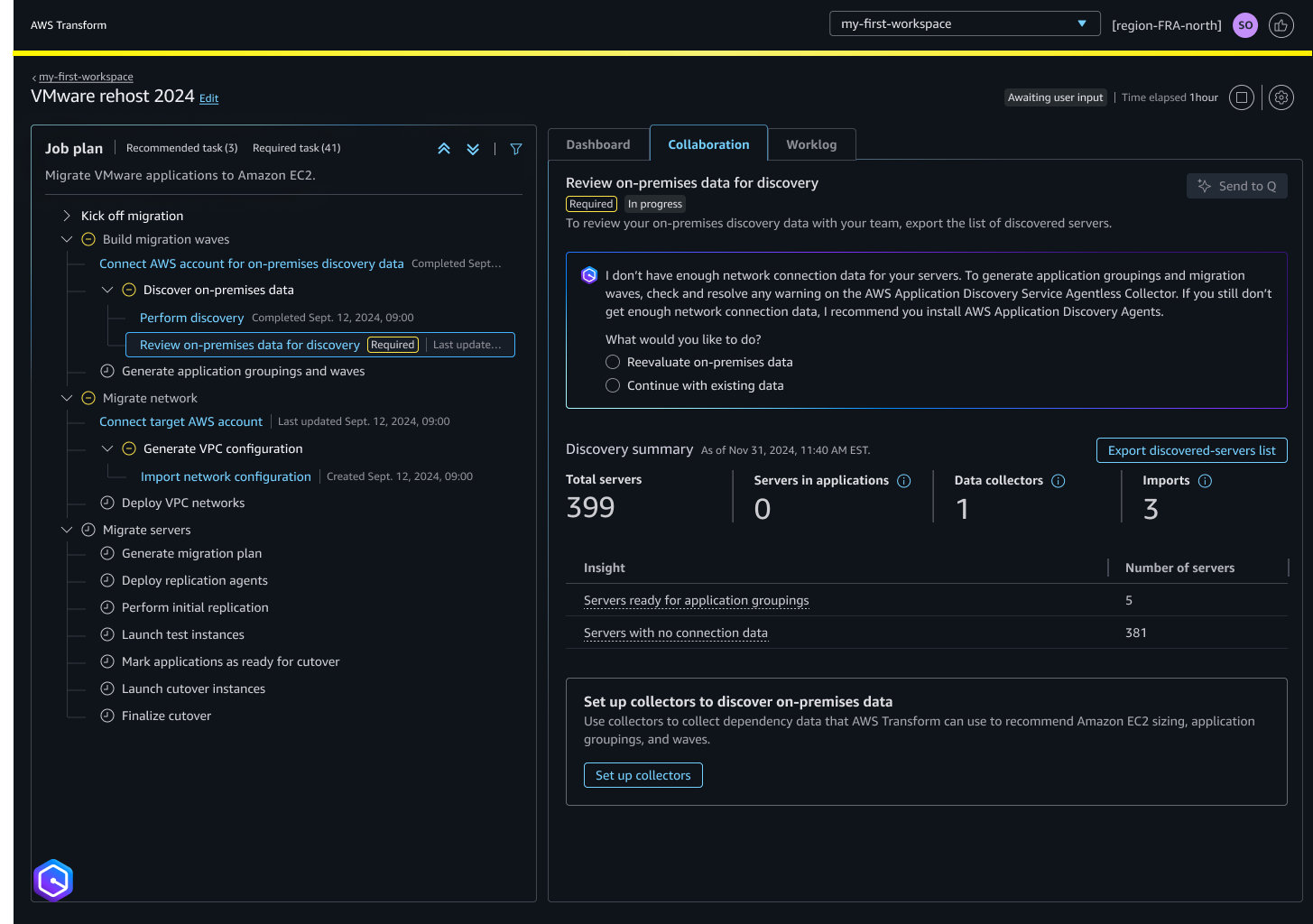Open the Amazon Q assistant hexagon icon
Viewport: 1313px width, 924px height.
click(53, 880)
